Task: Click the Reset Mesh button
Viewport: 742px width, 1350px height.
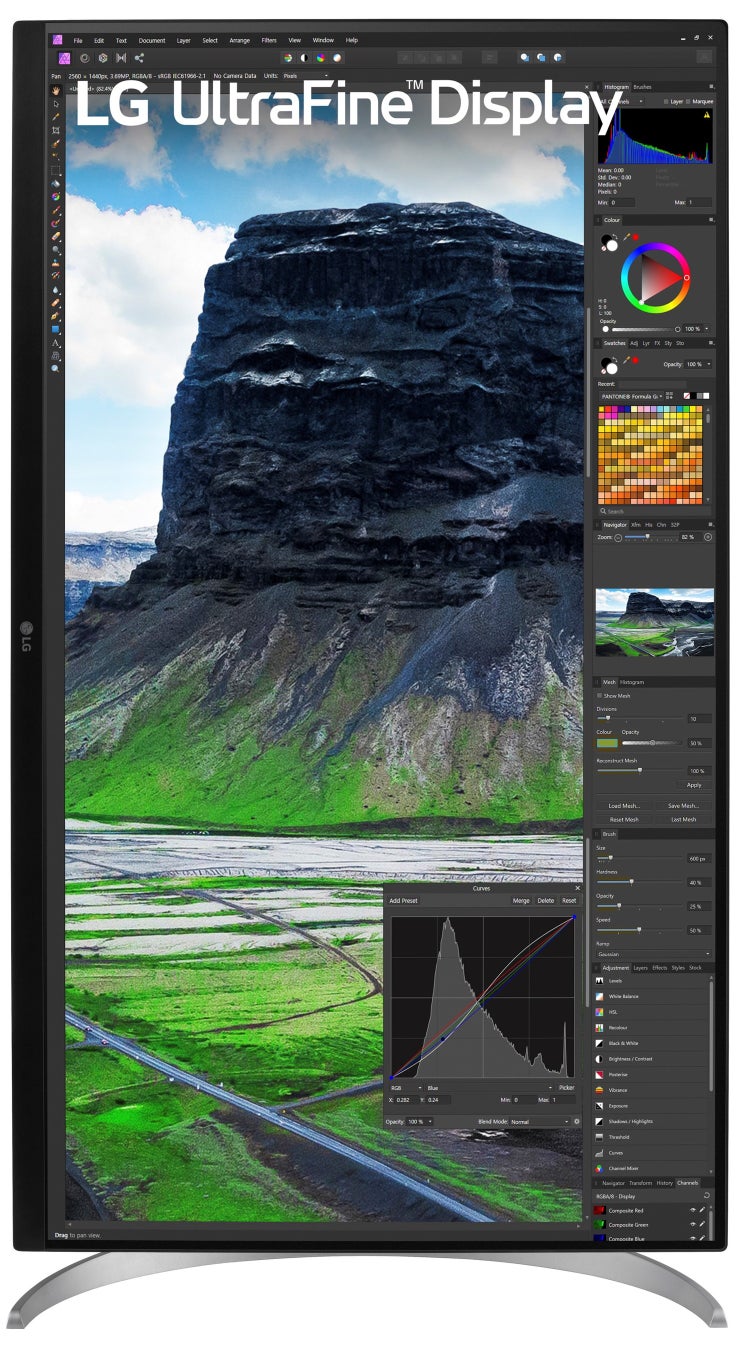Action: (x=624, y=819)
